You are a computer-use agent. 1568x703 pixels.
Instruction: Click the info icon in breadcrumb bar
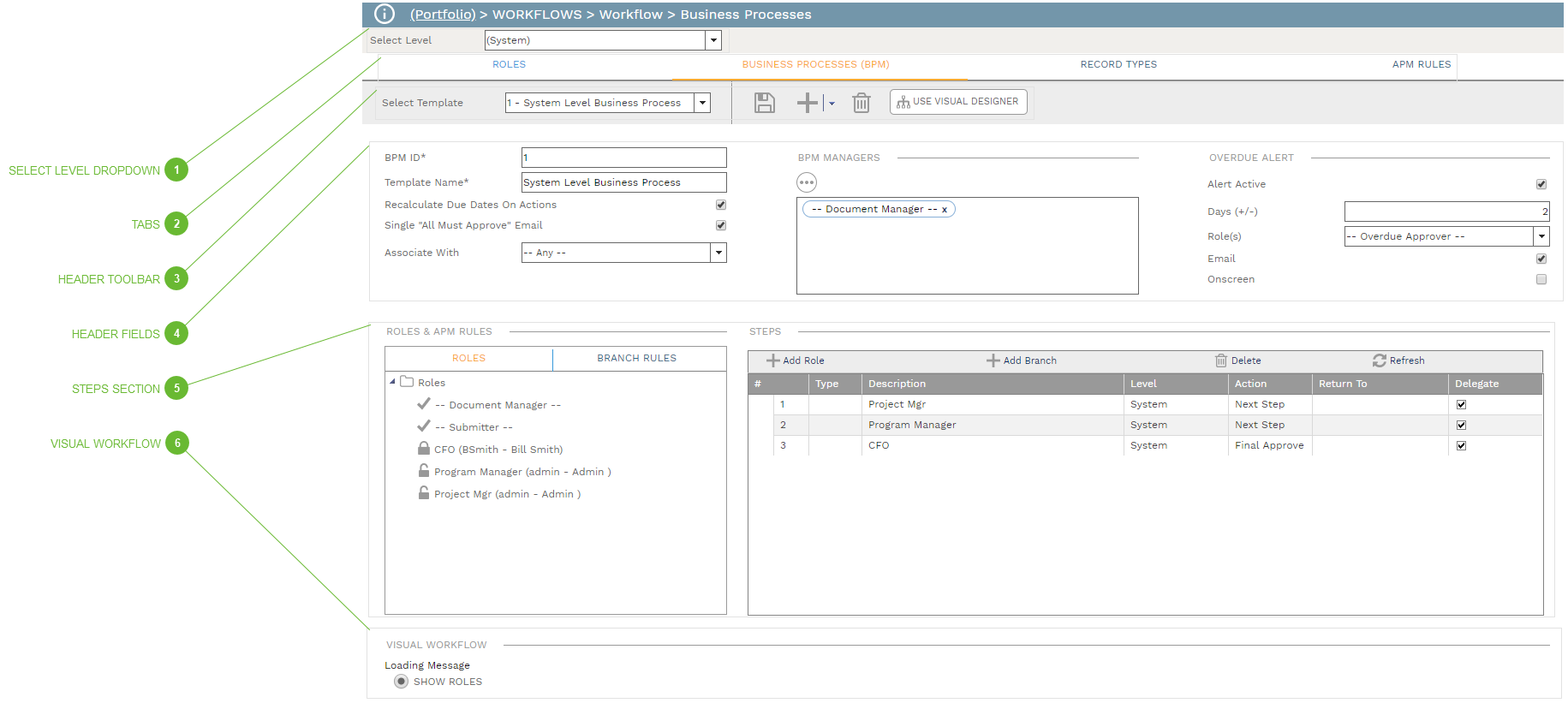coord(385,14)
